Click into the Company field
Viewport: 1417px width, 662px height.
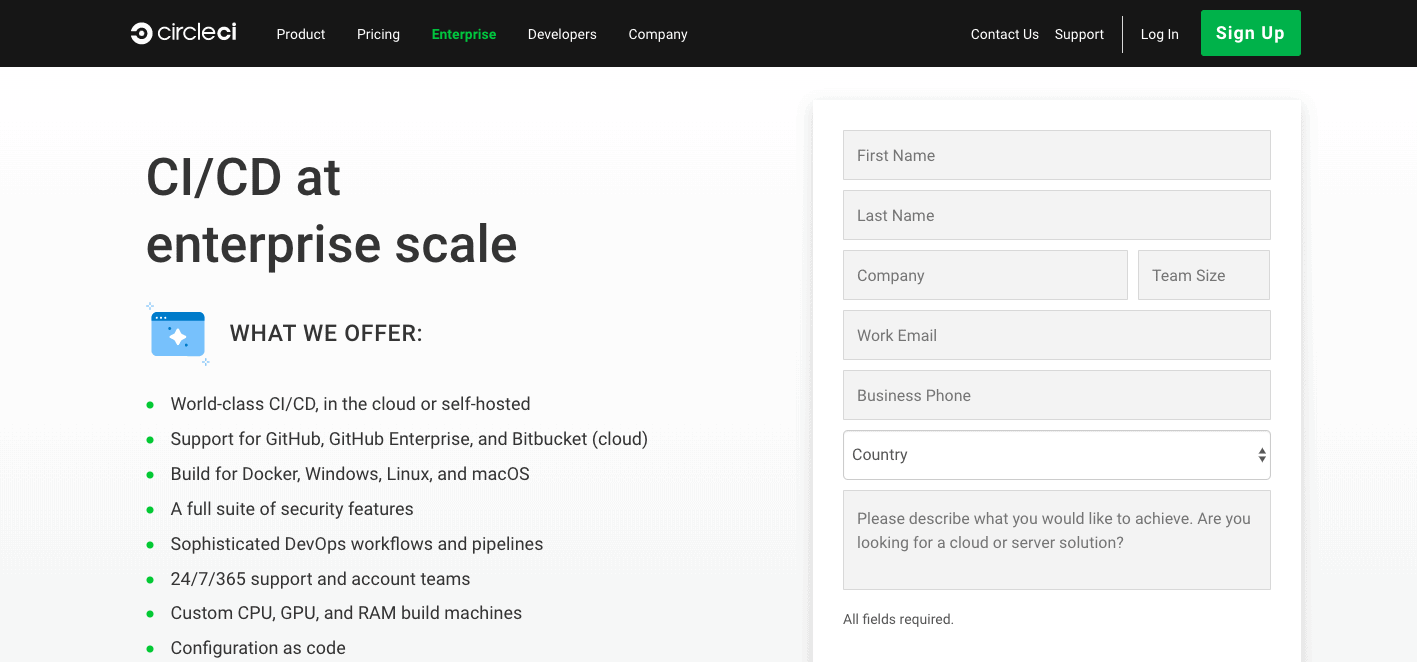point(985,275)
